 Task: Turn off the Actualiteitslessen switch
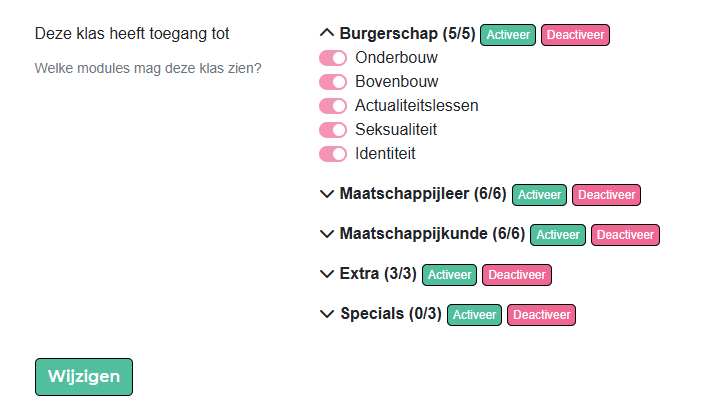pos(333,106)
